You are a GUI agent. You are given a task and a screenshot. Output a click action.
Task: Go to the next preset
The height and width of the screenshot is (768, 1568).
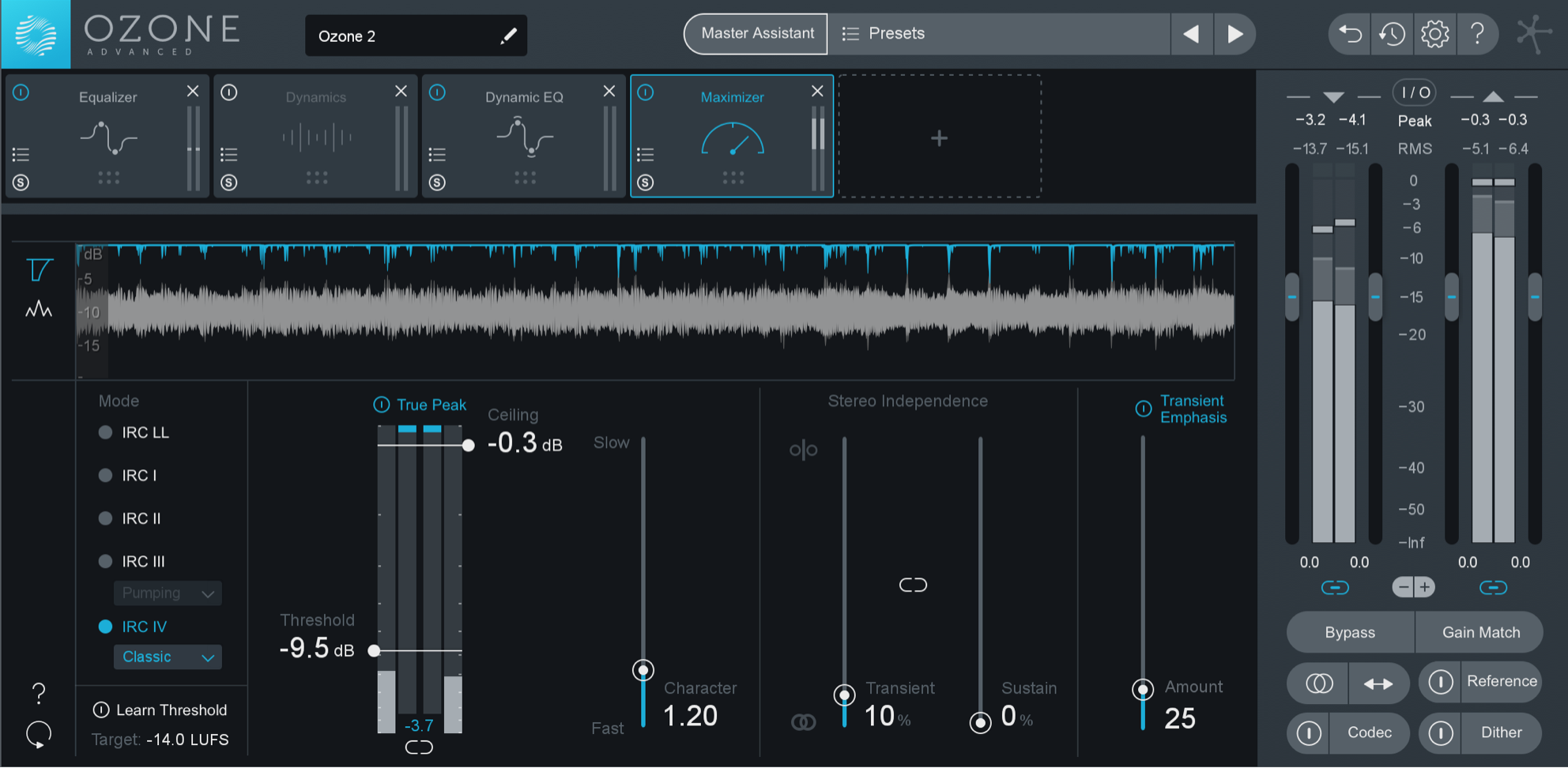[x=1234, y=34]
